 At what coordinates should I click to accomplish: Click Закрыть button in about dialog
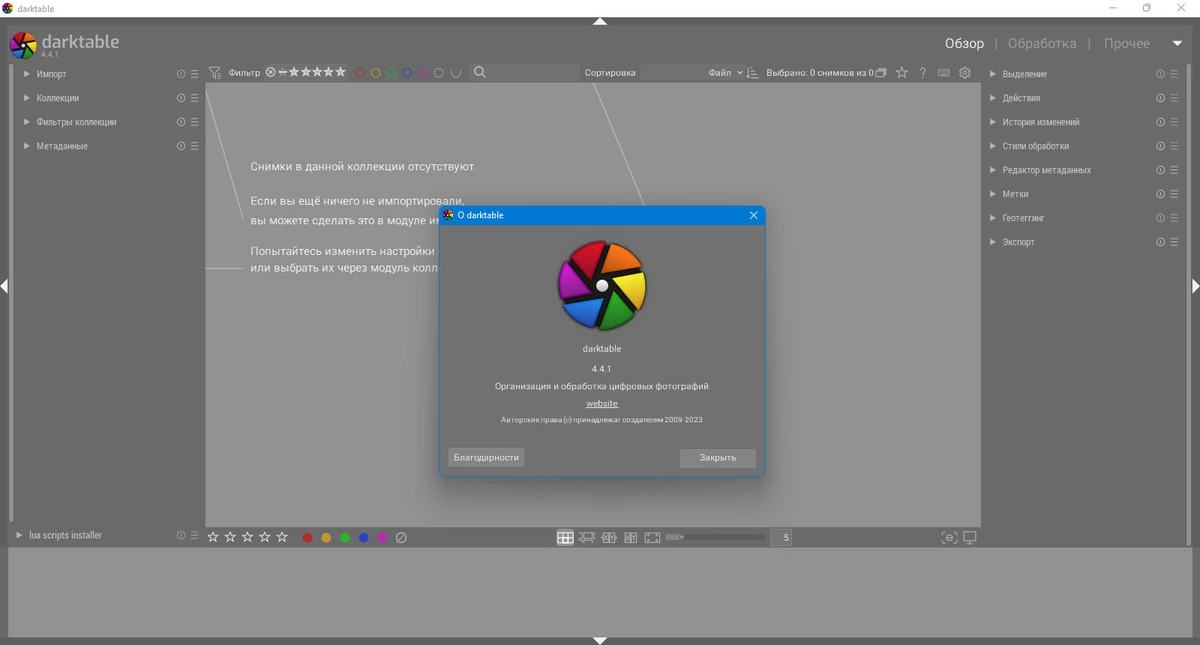coord(718,457)
